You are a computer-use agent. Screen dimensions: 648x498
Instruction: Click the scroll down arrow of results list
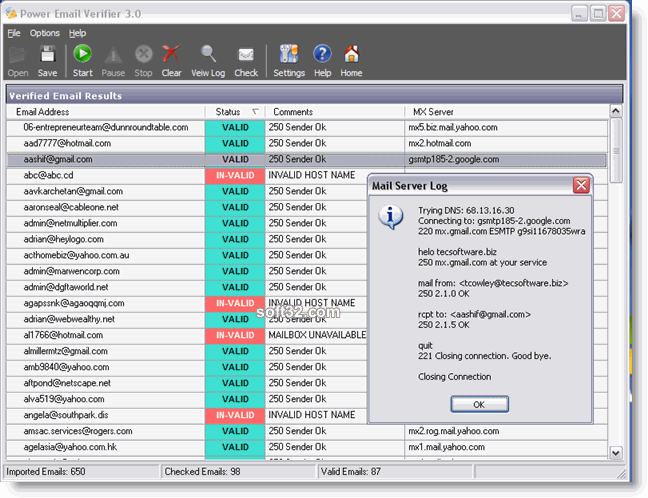point(615,453)
